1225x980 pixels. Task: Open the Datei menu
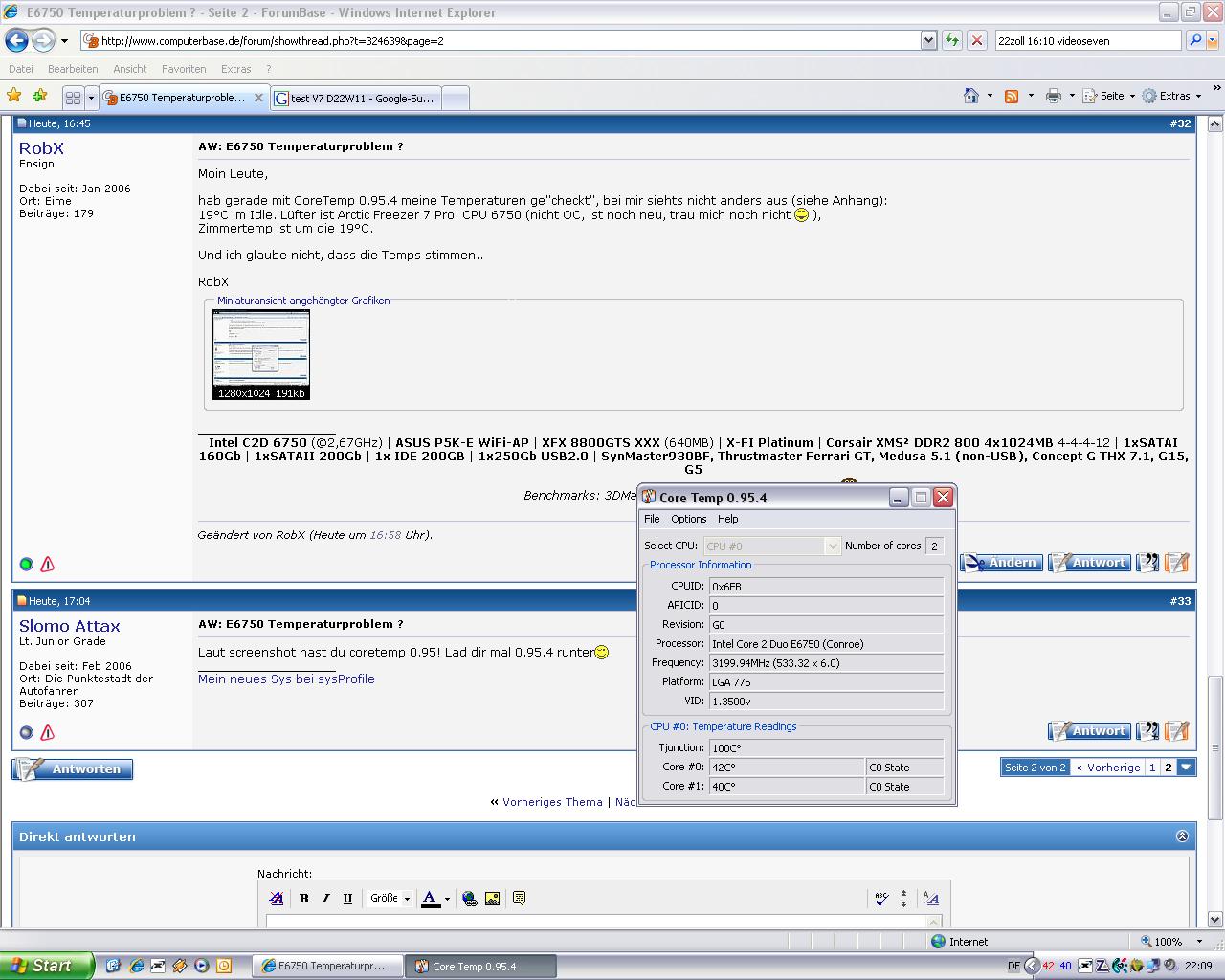click(x=21, y=69)
